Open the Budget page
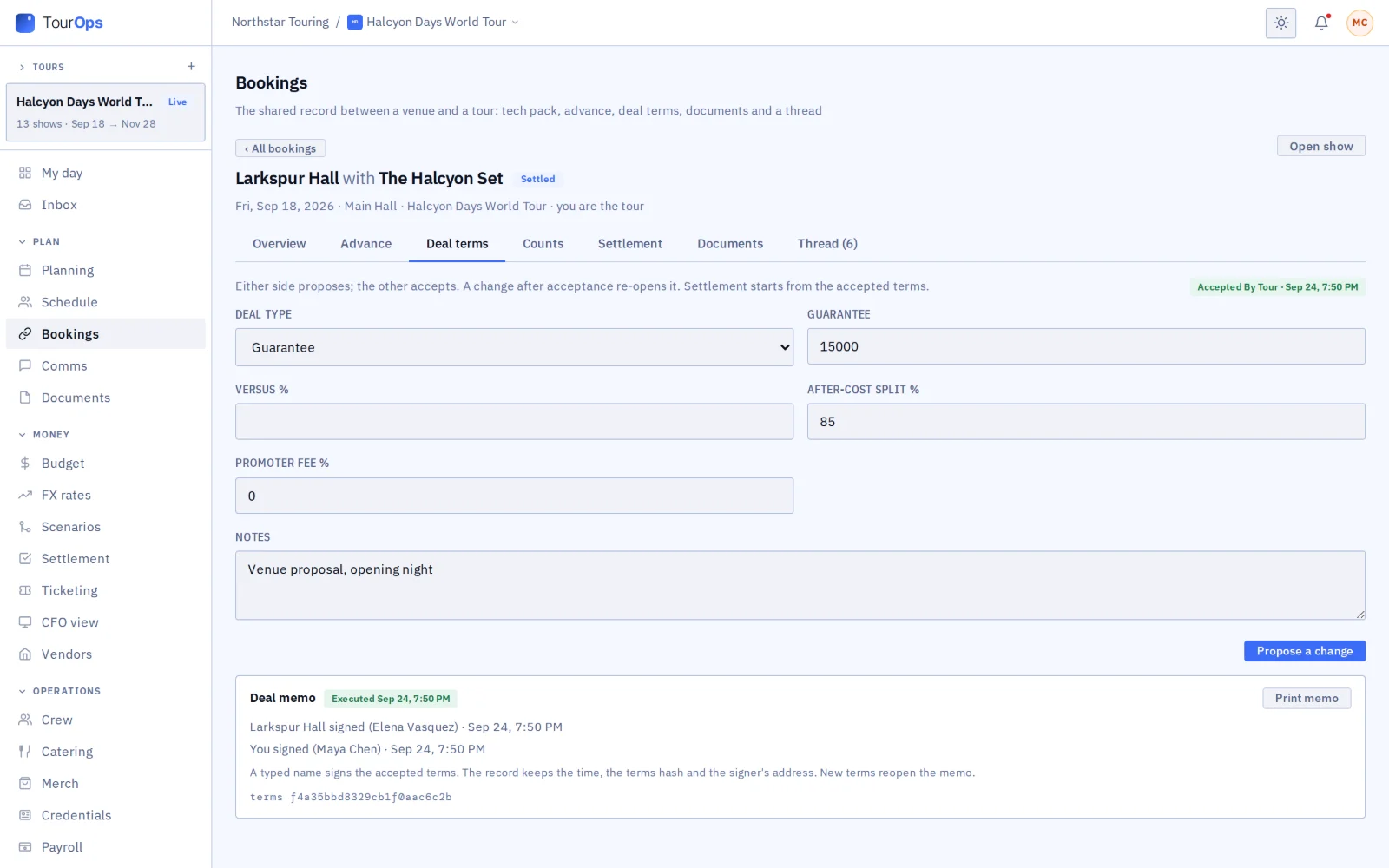1389x868 pixels. pyautogui.click(x=106, y=464)
